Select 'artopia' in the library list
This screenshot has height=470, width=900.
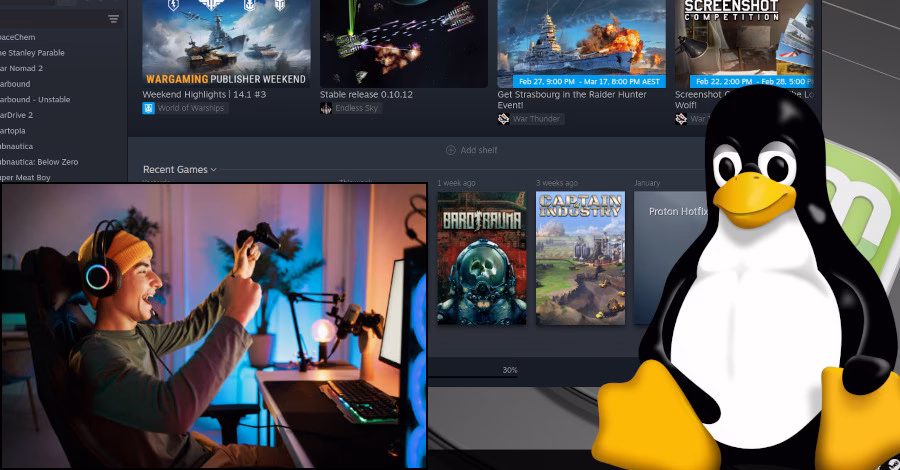[x=13, y=131]
